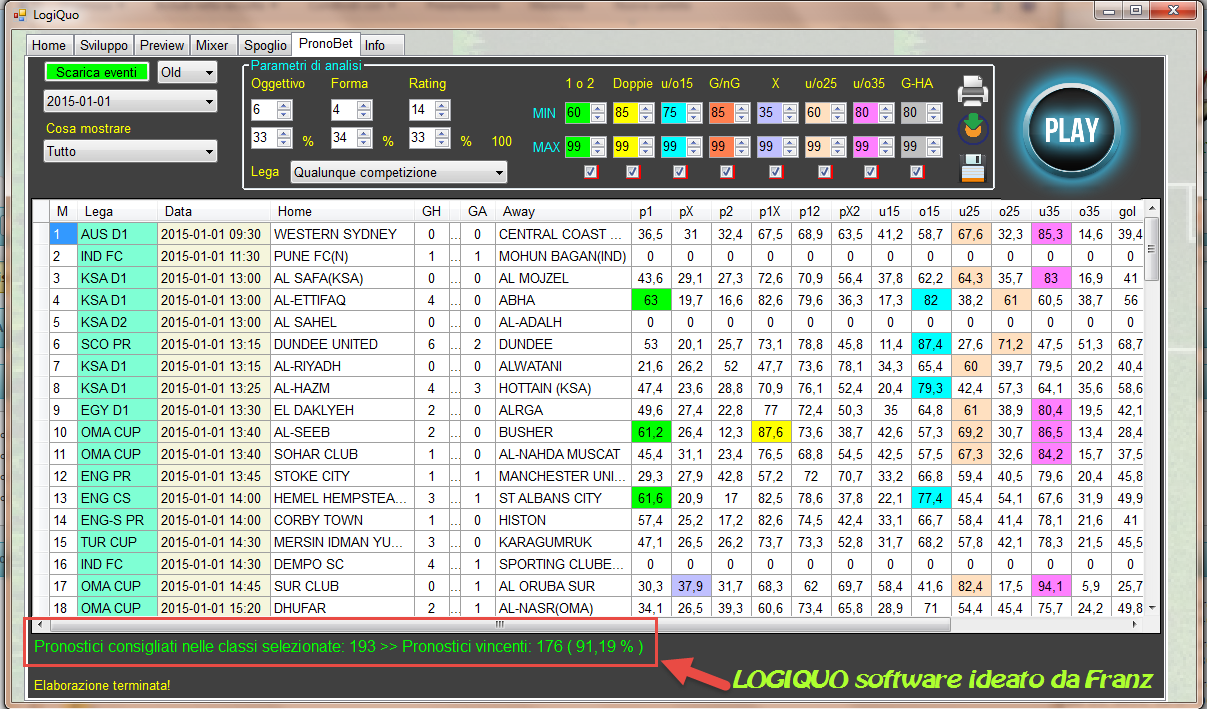Click the floppy disk save icon
1207x709 pixels.
pos(974,167)
